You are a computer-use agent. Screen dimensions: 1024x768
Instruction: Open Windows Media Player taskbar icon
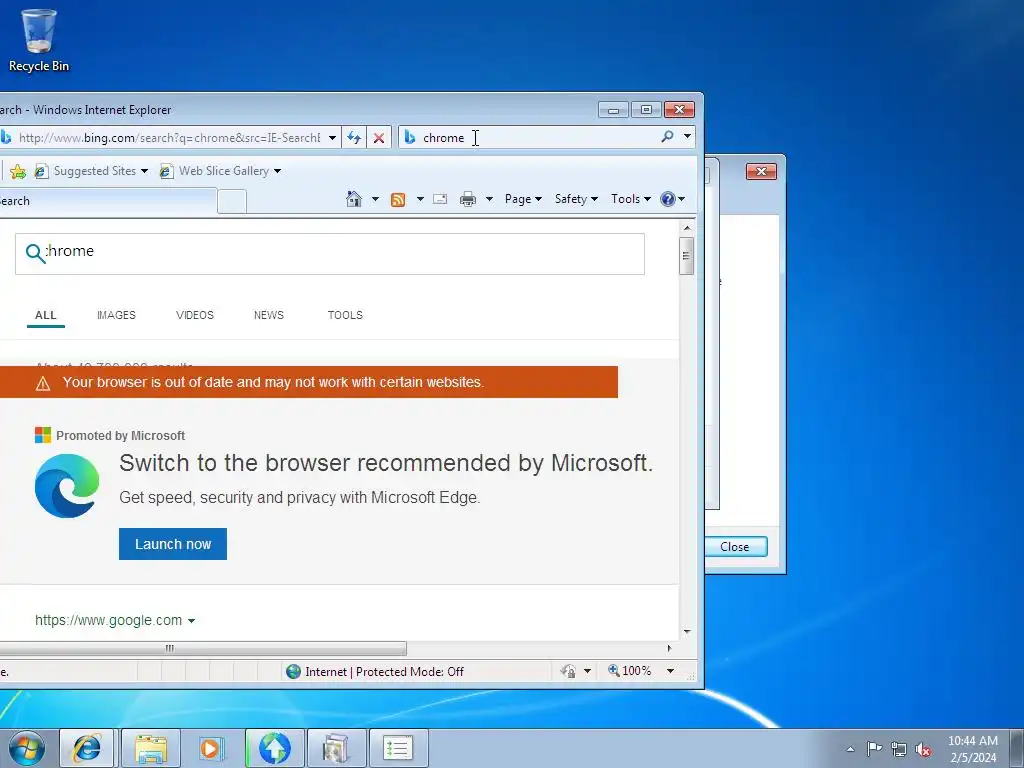[211, 748]
